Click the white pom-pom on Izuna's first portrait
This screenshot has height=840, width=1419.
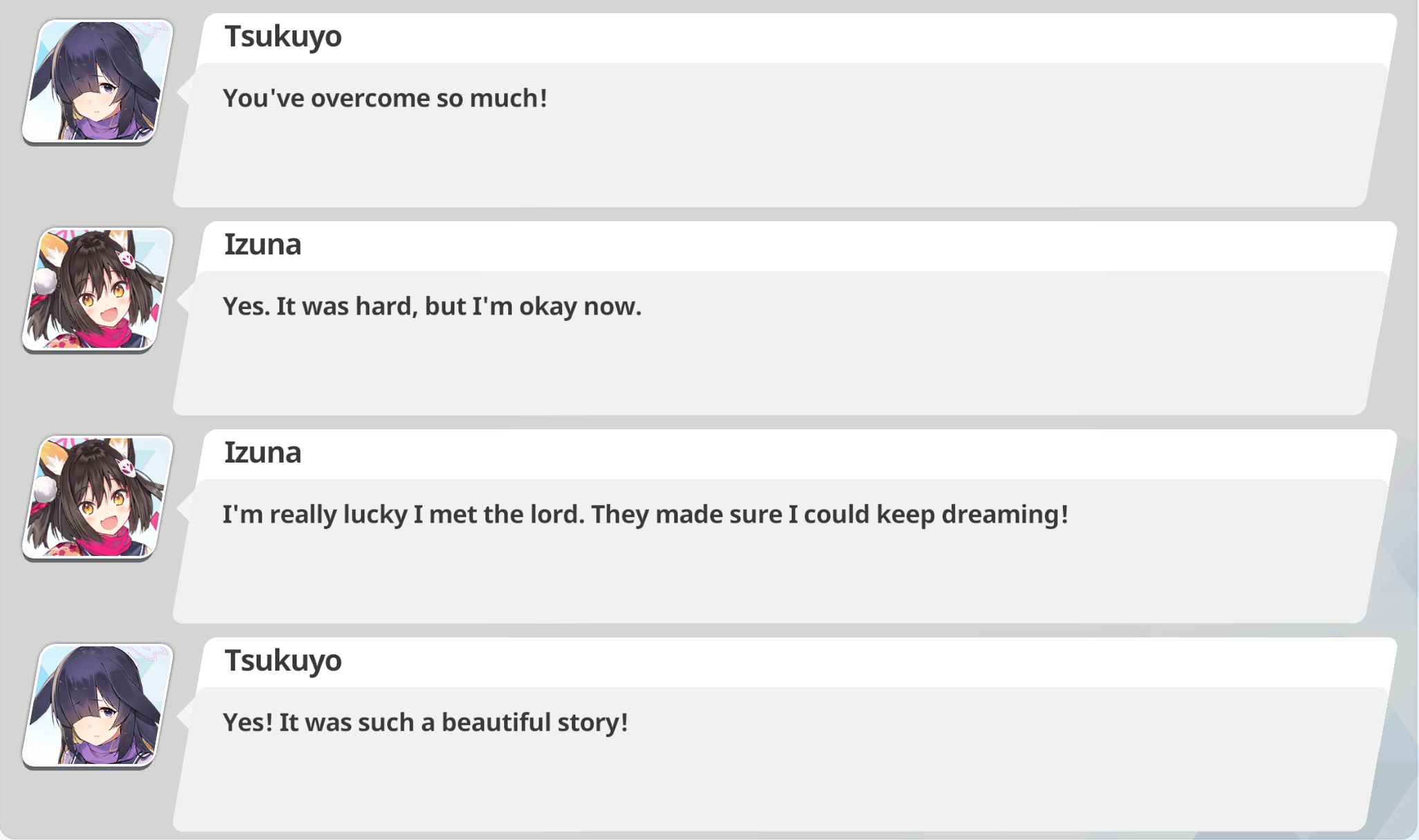[46, 281]
